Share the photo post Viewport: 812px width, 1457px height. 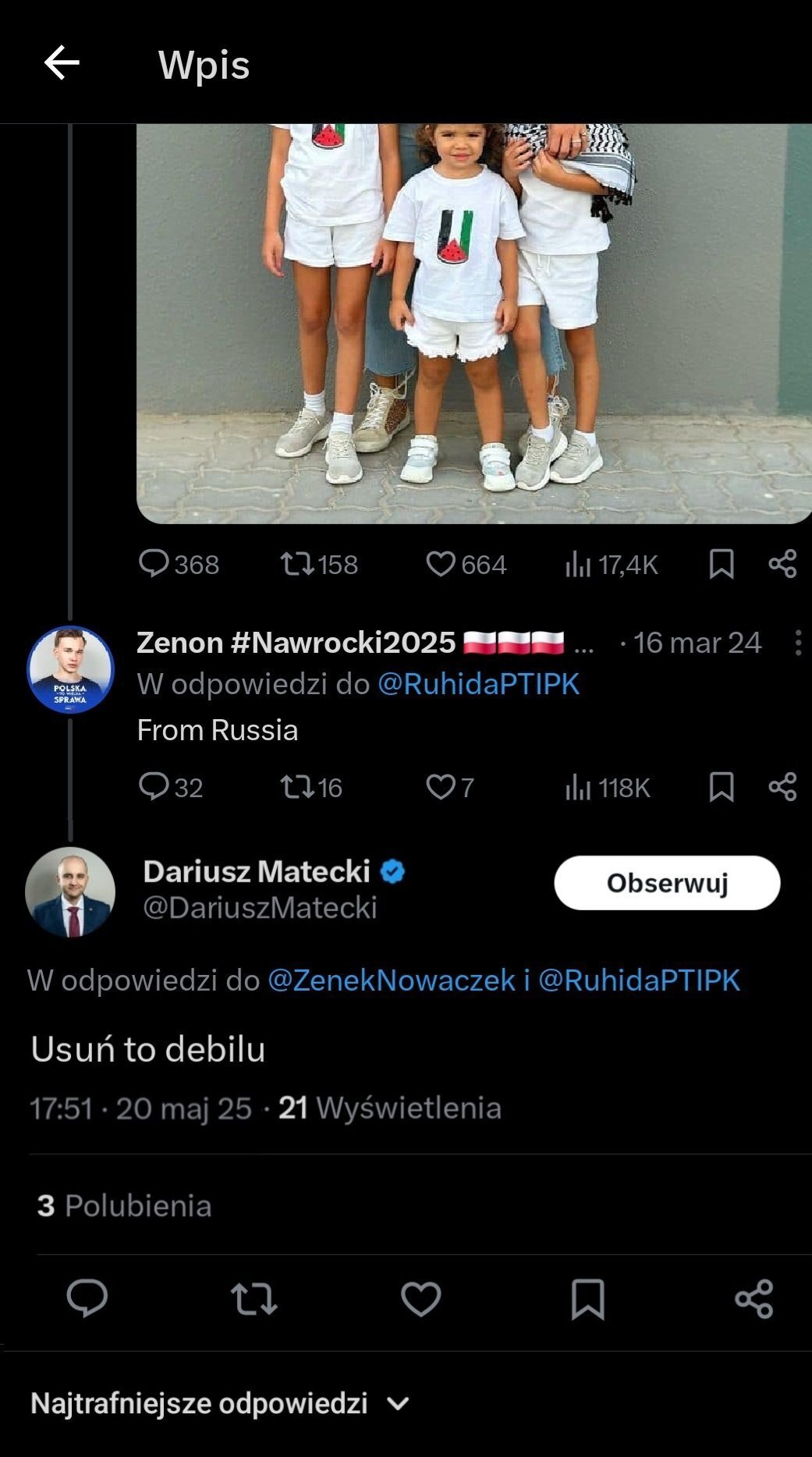pyautogui.click(x=782, y=563)
